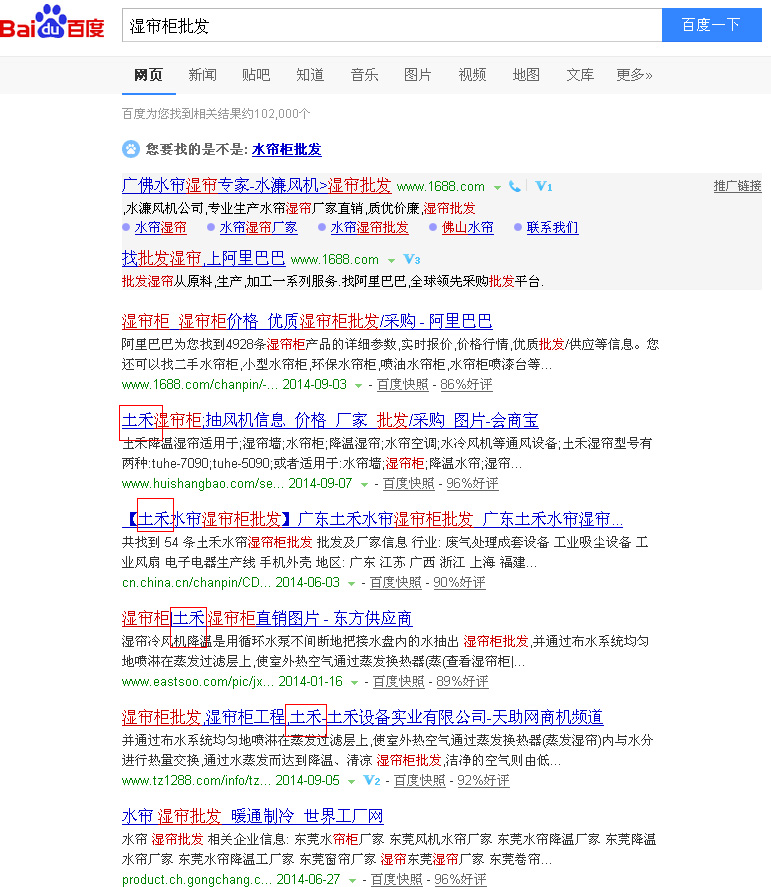This screenshot has width=771, height=887.
Task: Open arrow menu after huishangbao.com 2014-09-07
Action: coord(365,485)
